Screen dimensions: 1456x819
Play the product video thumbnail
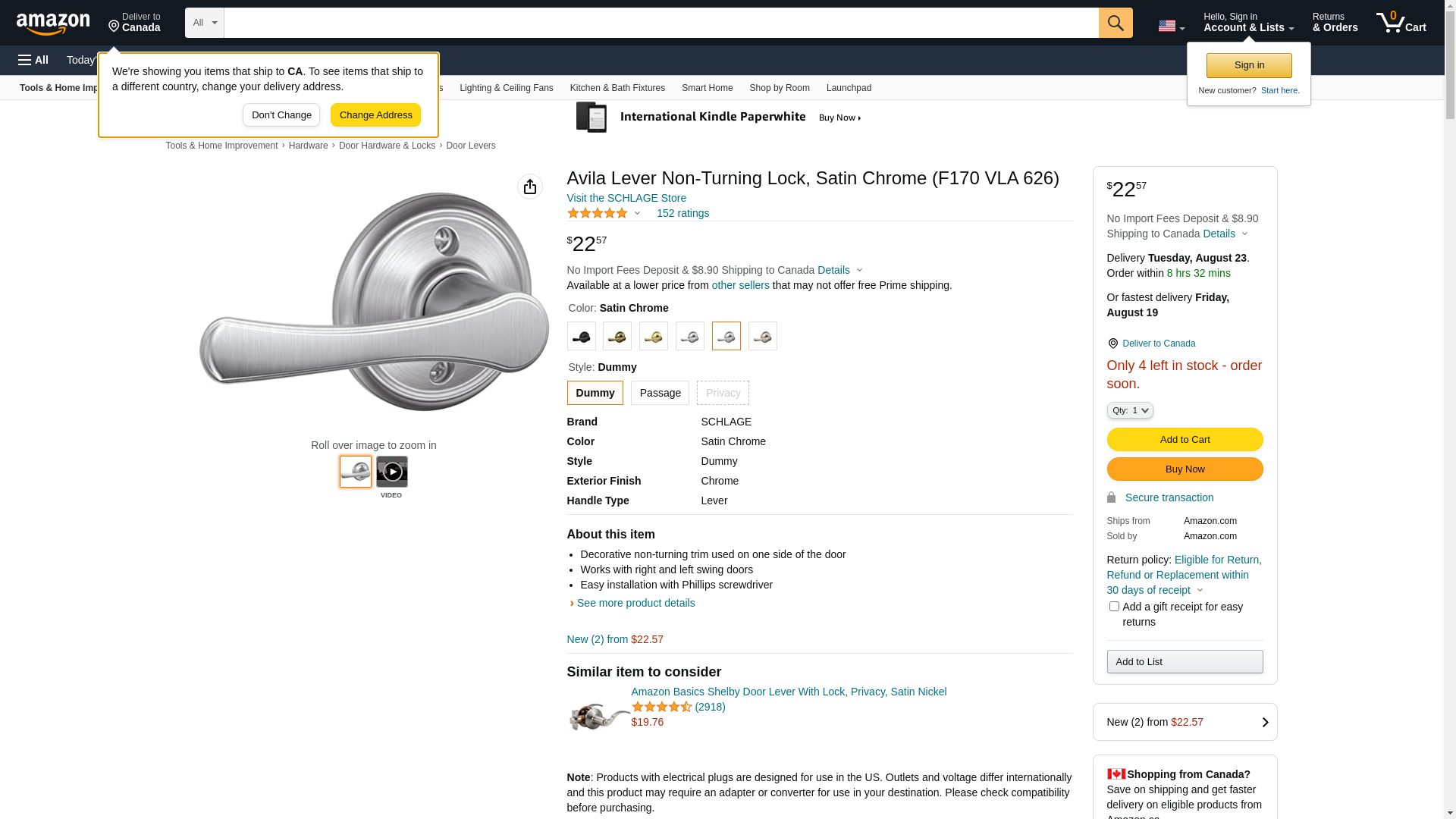392,472
